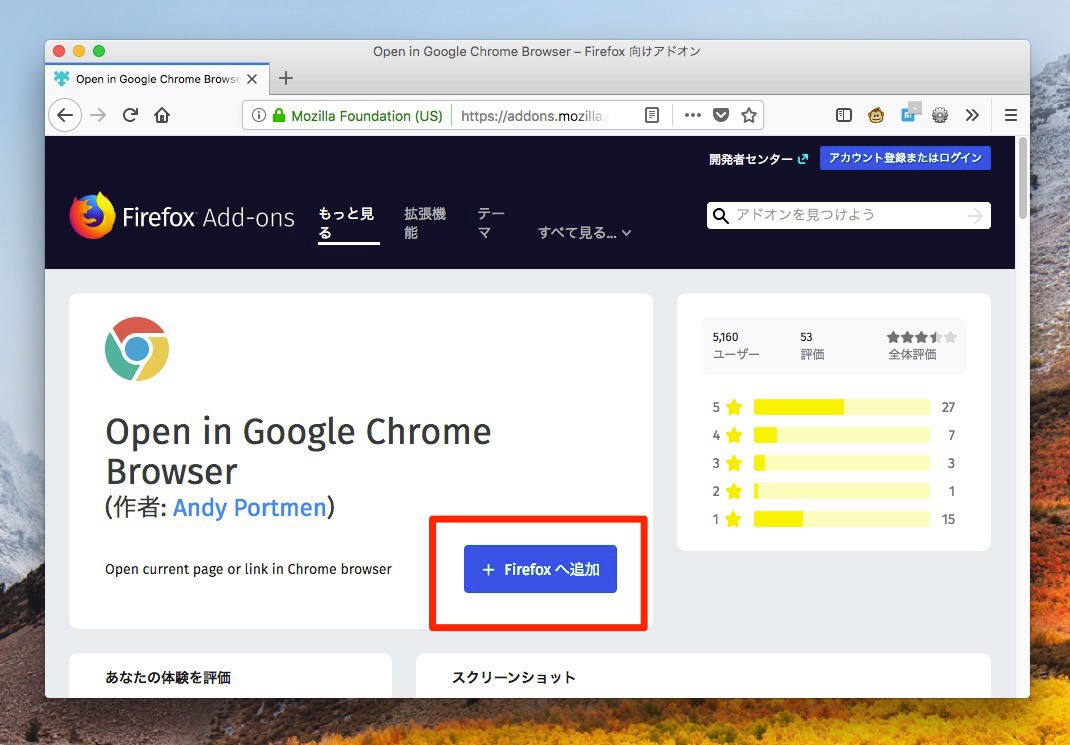Viewport: 1070px width, 745px height.
Task: Click the 5-star rating bar
Action: 841,407
